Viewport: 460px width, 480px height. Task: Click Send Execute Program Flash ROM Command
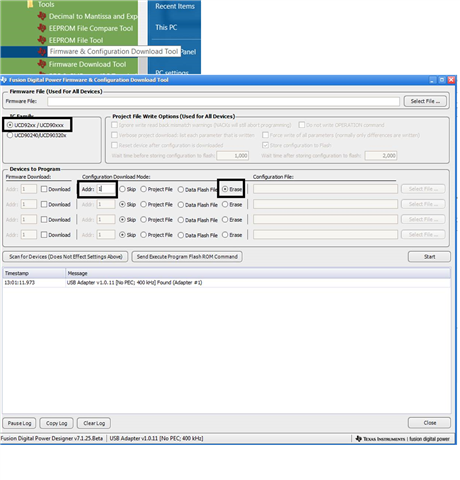(187, 257)
